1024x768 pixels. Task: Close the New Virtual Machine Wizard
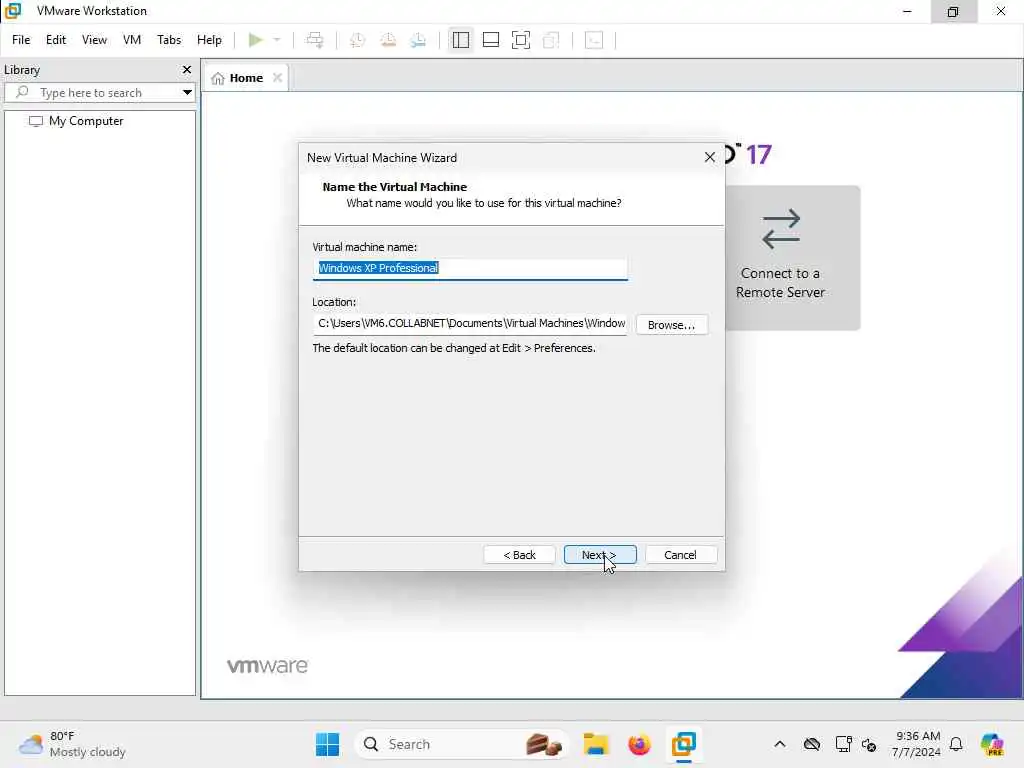click(x=710, y=157)
